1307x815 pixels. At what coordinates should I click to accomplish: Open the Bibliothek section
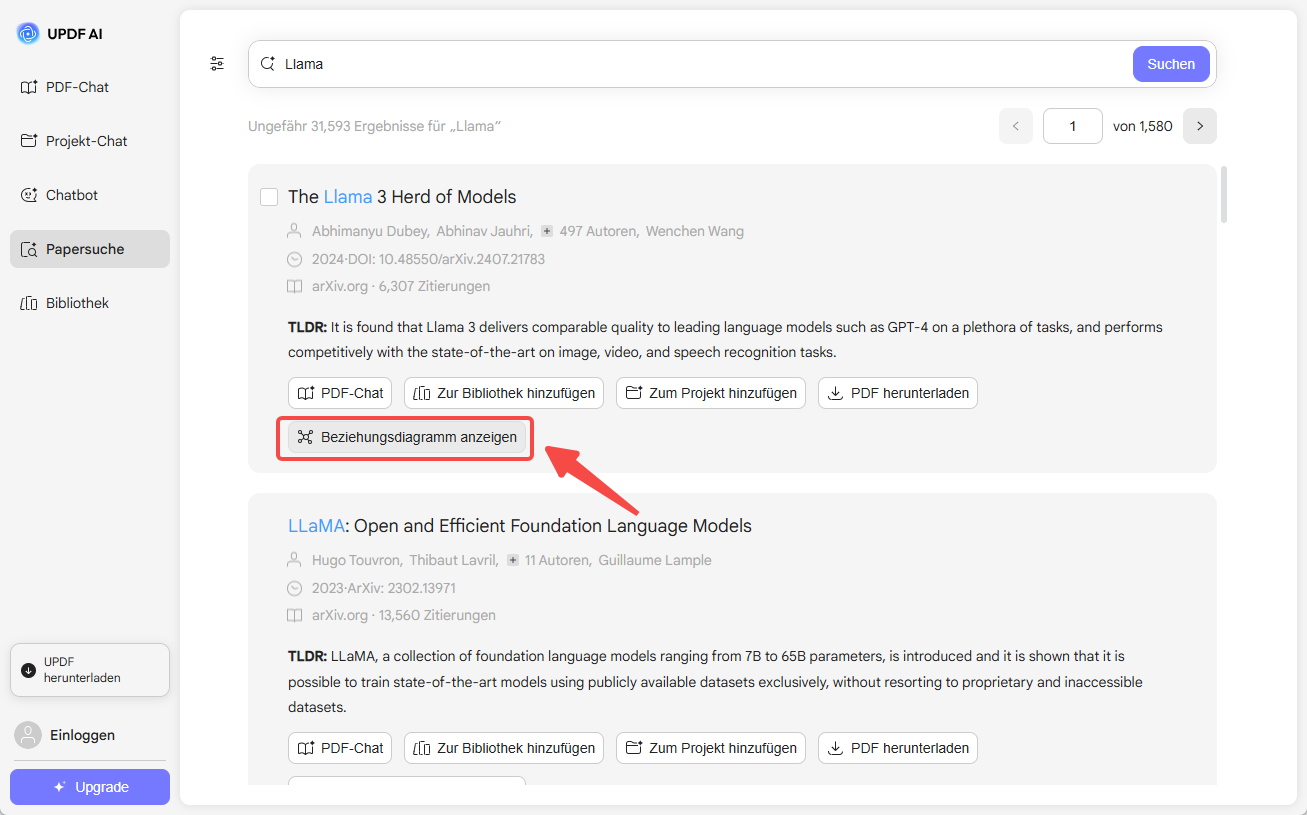(90, 303)
